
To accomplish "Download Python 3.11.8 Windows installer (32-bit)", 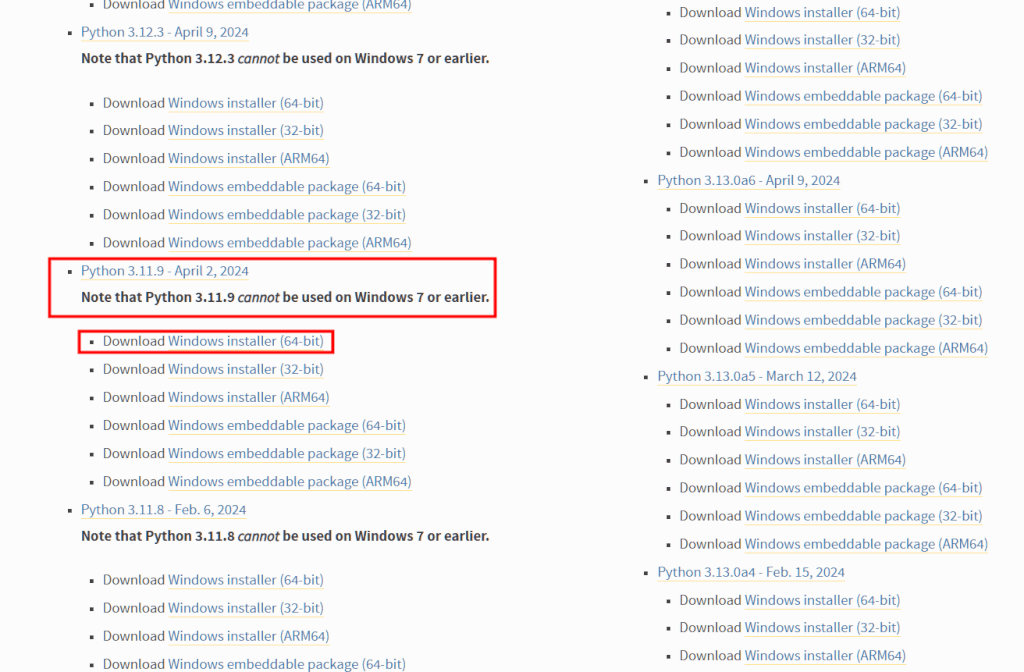I will pos(246,608).
